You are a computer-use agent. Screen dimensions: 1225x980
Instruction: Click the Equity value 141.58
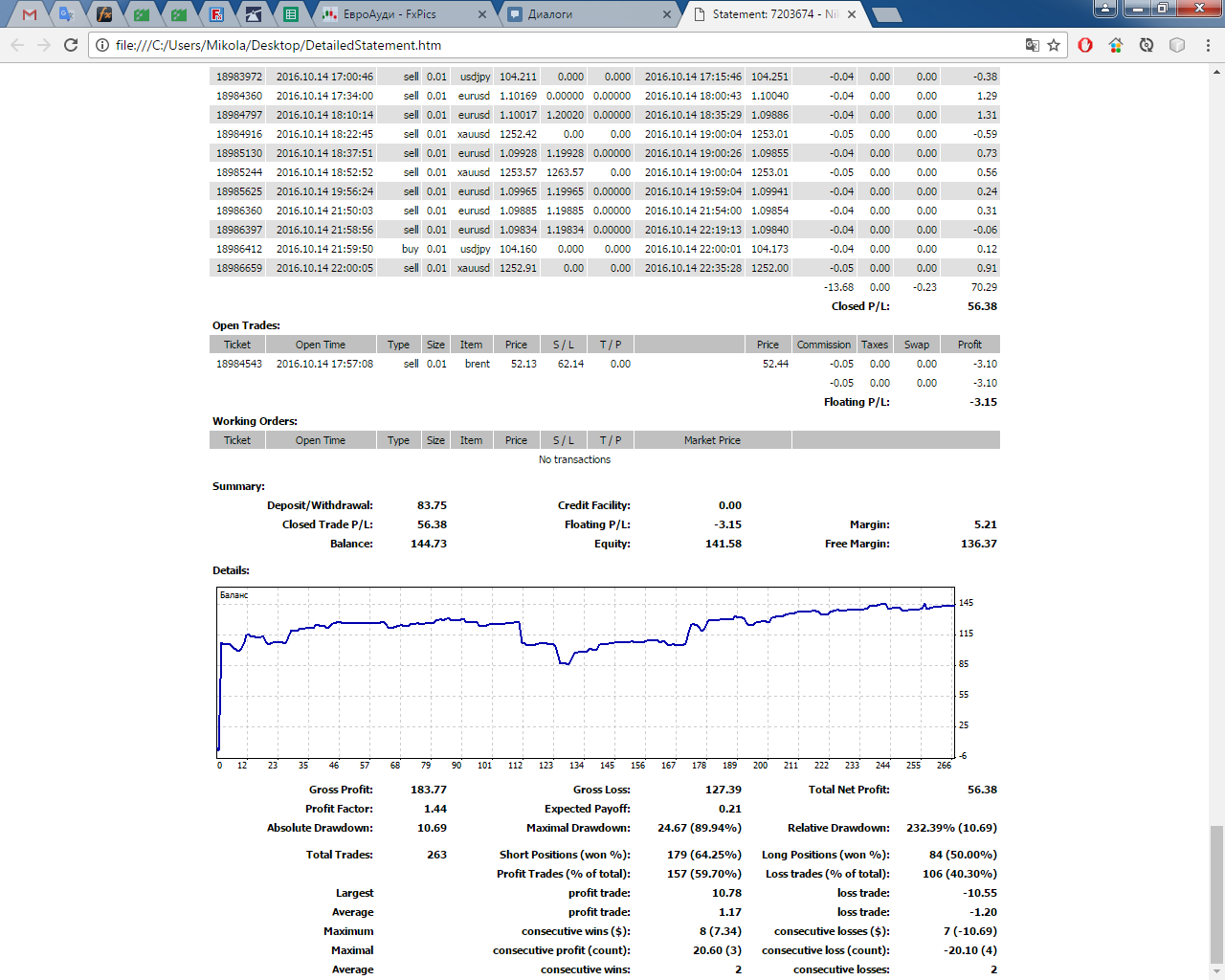pyautogui.click(x=724, y=544)
